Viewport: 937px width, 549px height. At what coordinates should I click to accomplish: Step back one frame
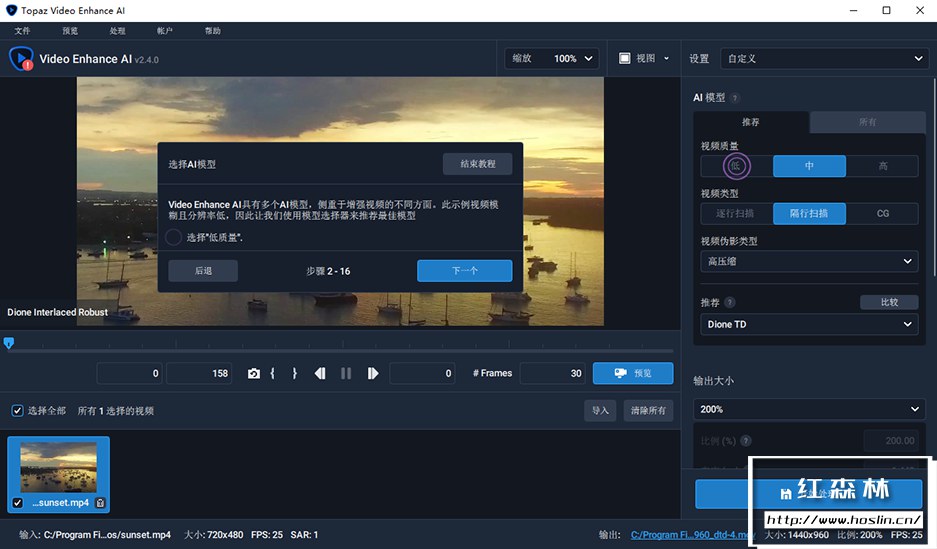coord(320,373)
